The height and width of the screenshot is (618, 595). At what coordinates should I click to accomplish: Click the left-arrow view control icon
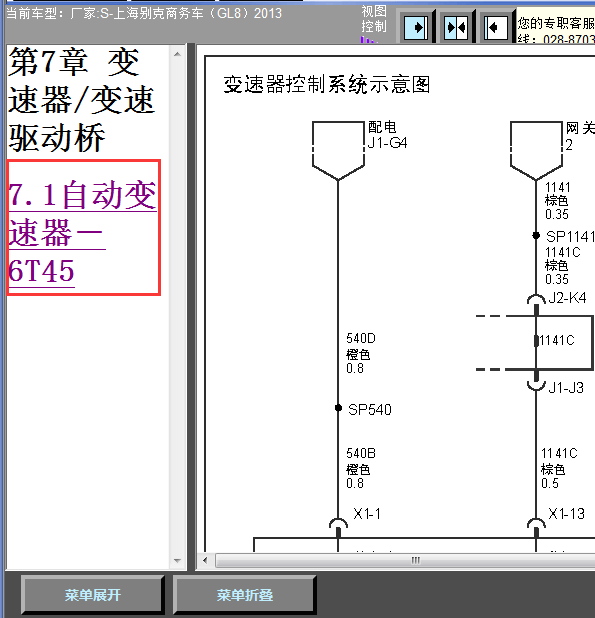(x=495, y=27)
